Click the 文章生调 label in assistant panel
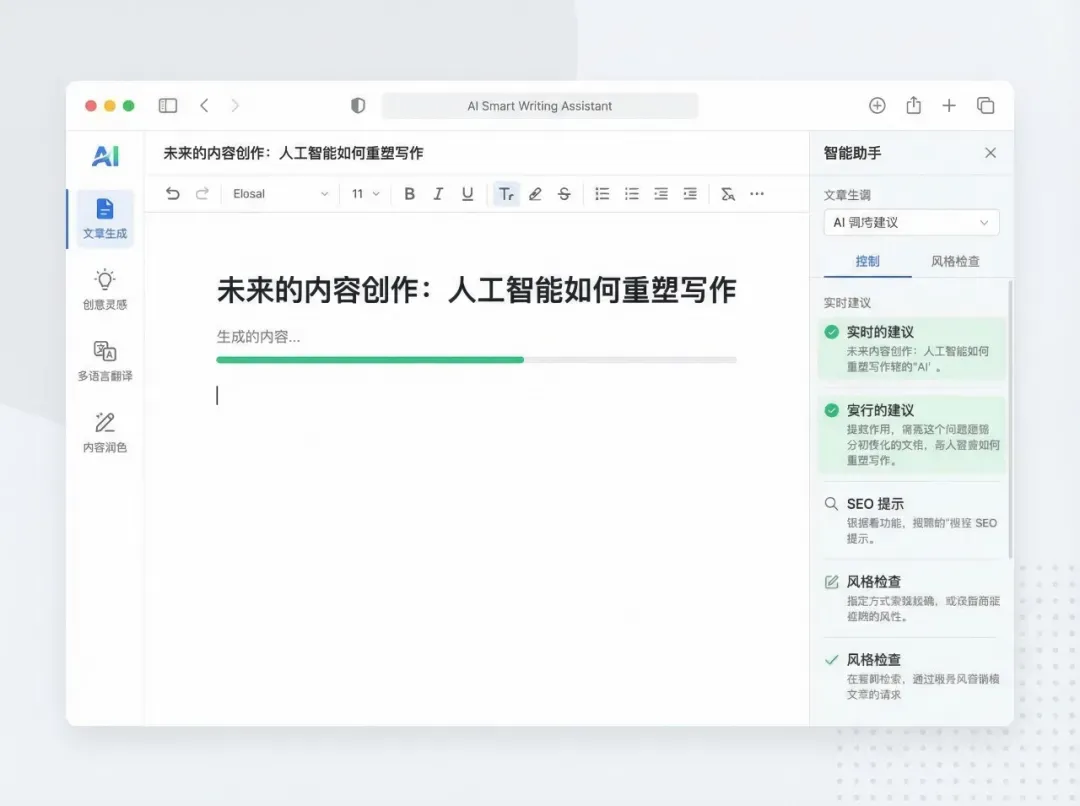This screenshot has height=806, width=1080. [x=847, y=195]
